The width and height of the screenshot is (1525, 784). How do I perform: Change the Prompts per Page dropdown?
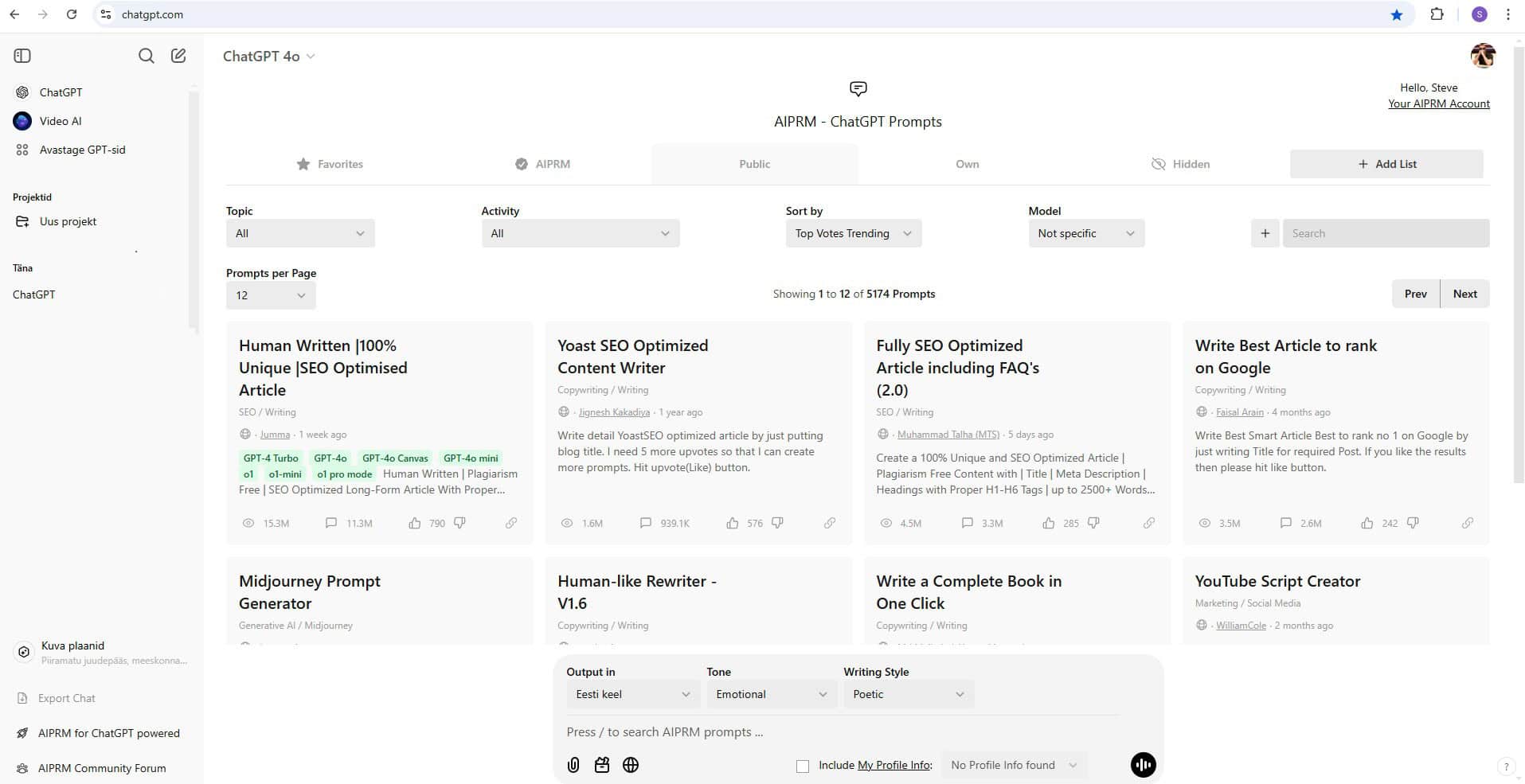271,295
